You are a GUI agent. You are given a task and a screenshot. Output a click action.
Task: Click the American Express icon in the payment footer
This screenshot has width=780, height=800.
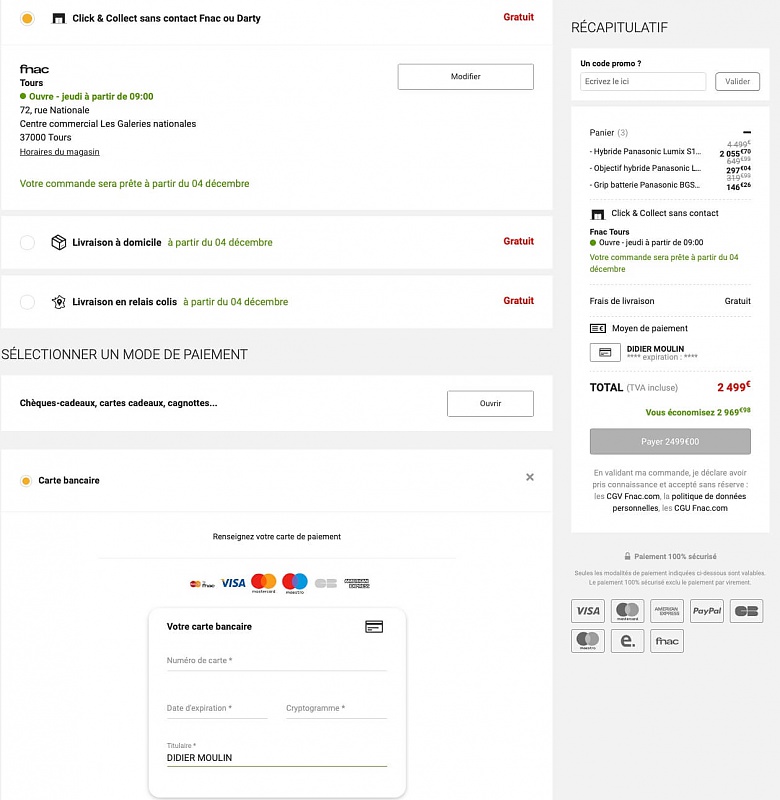(x=667, y=611)
